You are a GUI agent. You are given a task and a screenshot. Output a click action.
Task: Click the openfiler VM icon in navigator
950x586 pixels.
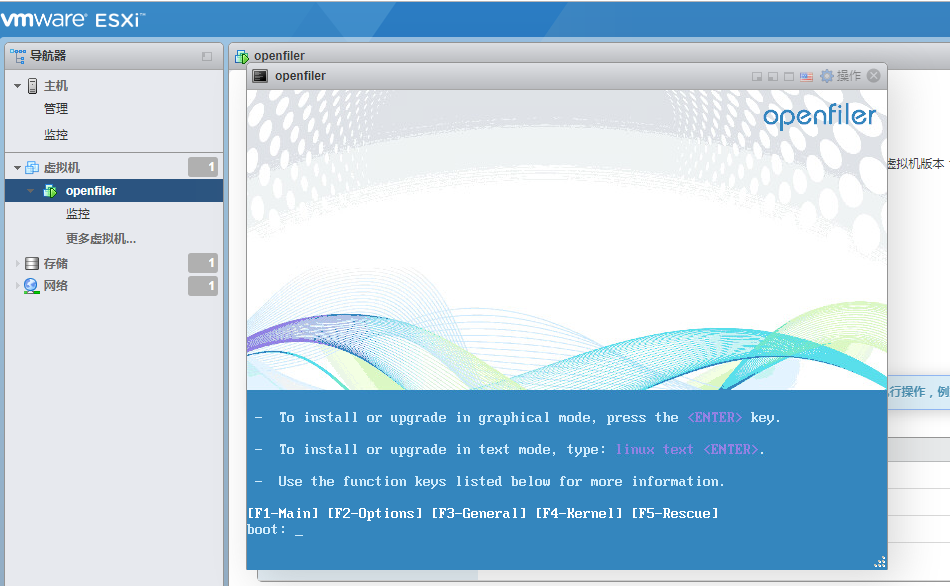[50, 191]
